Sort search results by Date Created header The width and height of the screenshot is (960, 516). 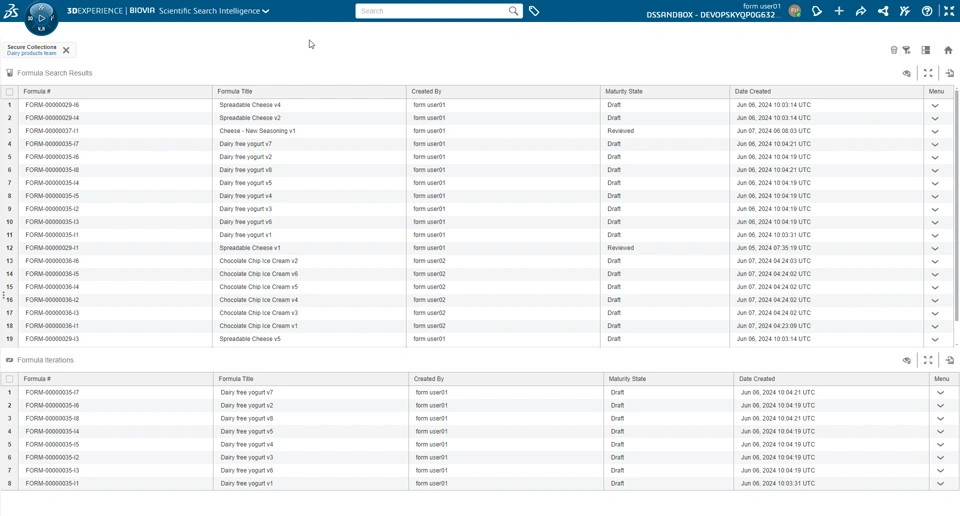tap(827, 91)
